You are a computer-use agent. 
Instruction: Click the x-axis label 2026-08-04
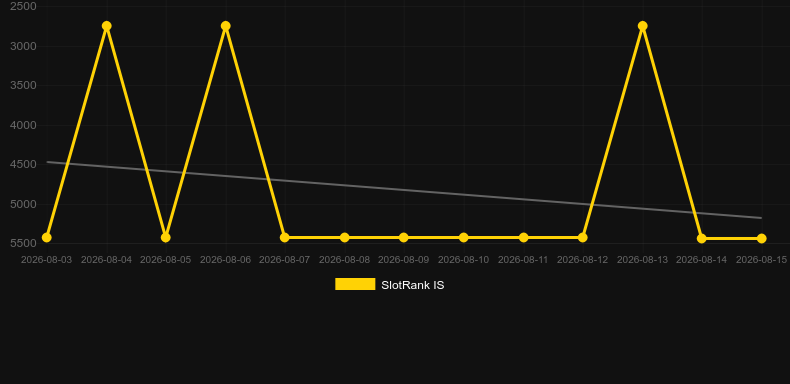click(x=106, y=260)
